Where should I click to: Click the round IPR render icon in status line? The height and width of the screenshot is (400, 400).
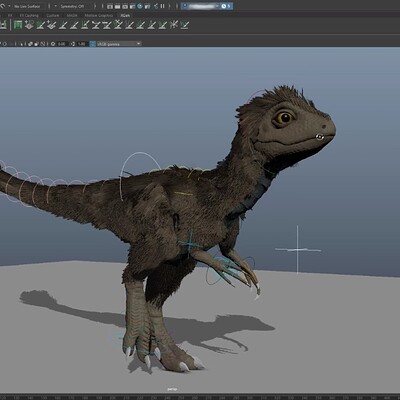pos(140,6)
